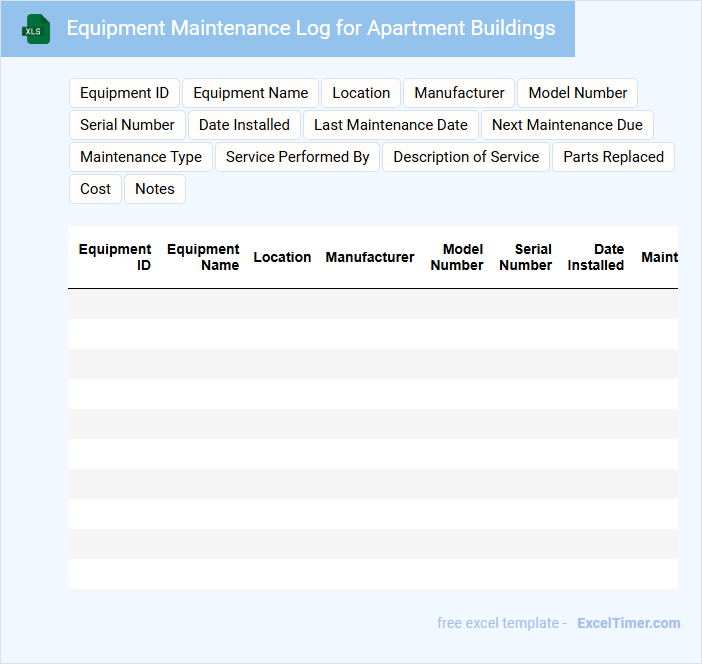The image size is (702, 664).
Task: Select the Cost tag
Action: [95, 189]
